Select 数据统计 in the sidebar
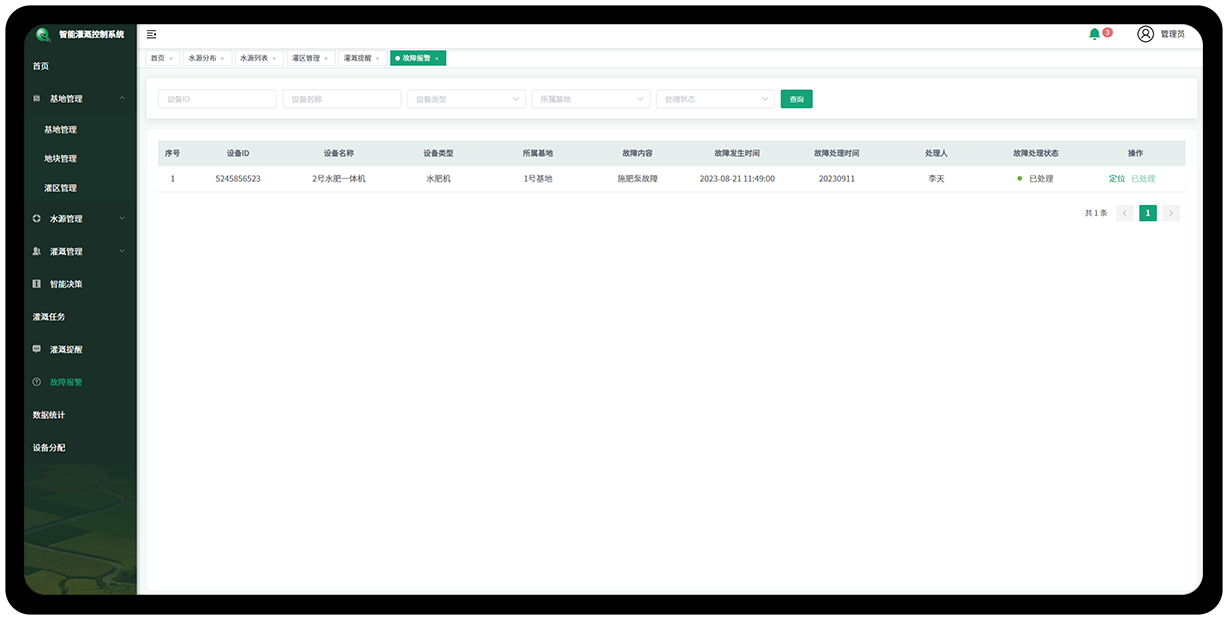The height and width of the screenshot is (620, 1228). 49,415
